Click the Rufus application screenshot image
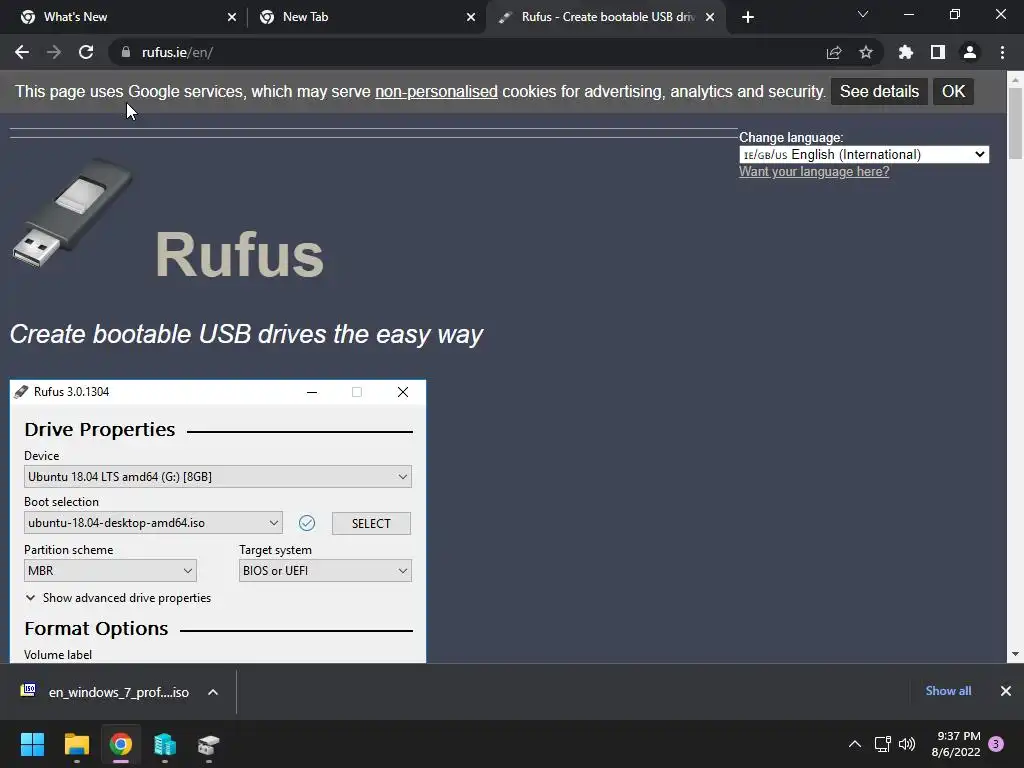The image size is (1024, 768). tap(218, 521)
